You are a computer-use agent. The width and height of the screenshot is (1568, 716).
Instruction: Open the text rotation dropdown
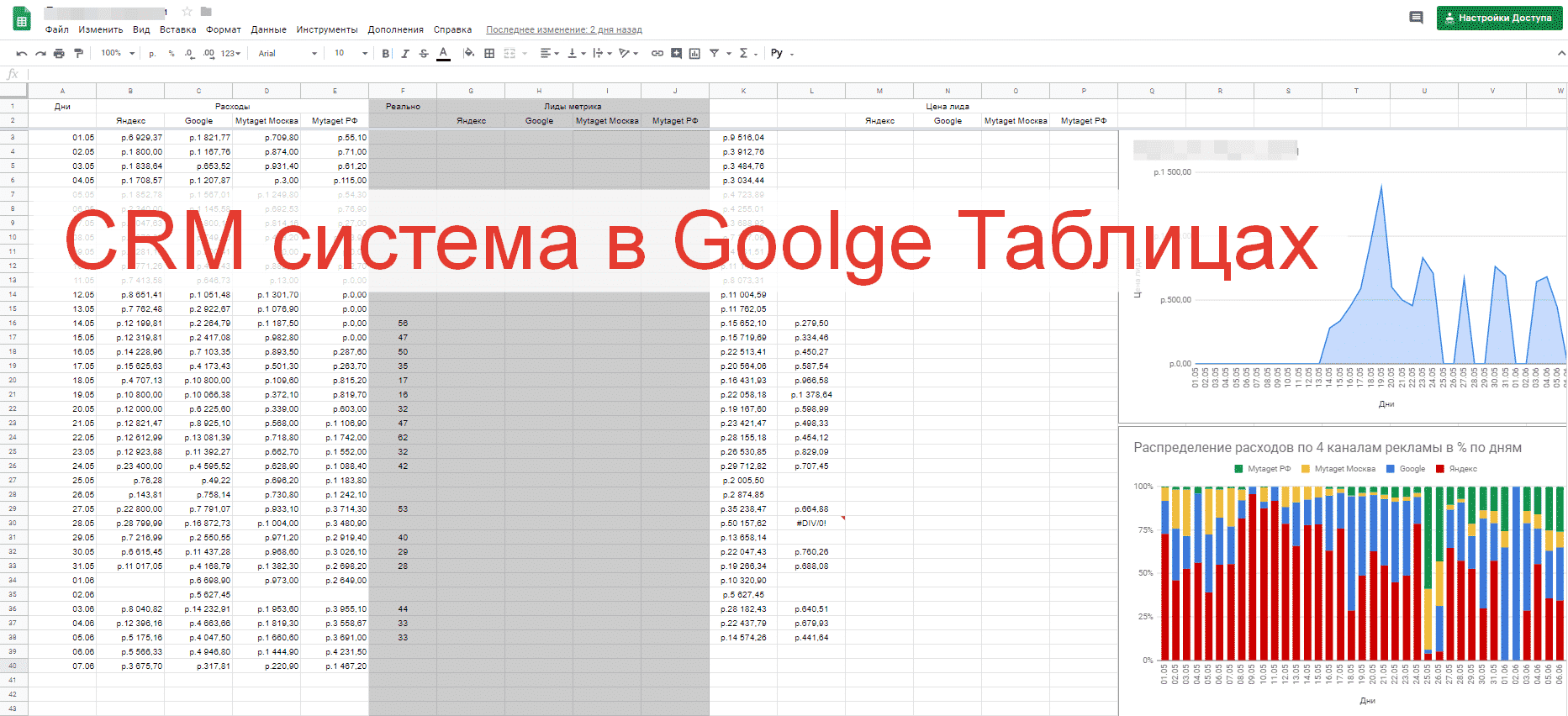(x=629, y=53)
